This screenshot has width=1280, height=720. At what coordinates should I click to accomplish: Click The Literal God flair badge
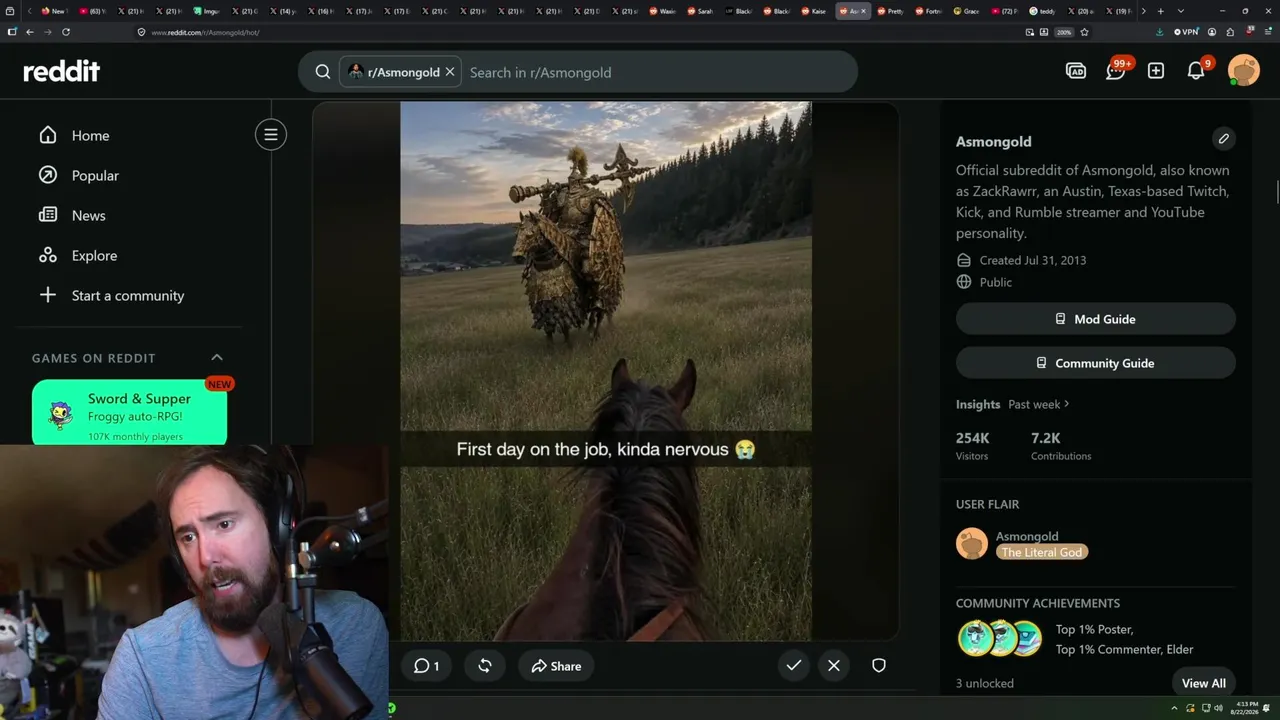[1041, 552]
